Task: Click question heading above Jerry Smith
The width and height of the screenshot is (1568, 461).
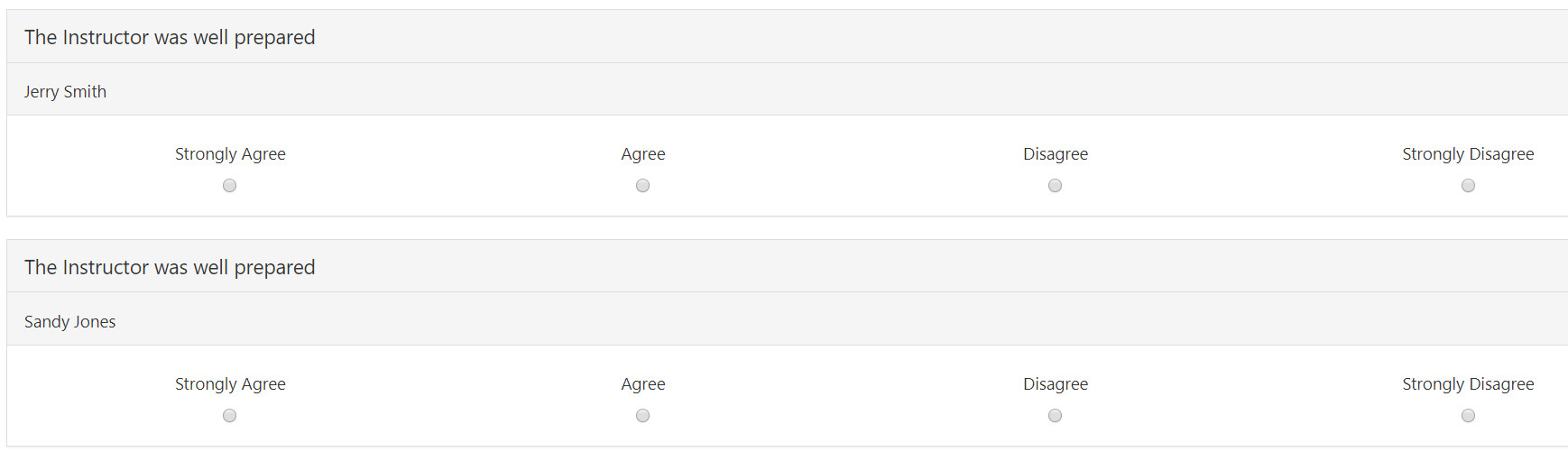Action: point(170,38)
